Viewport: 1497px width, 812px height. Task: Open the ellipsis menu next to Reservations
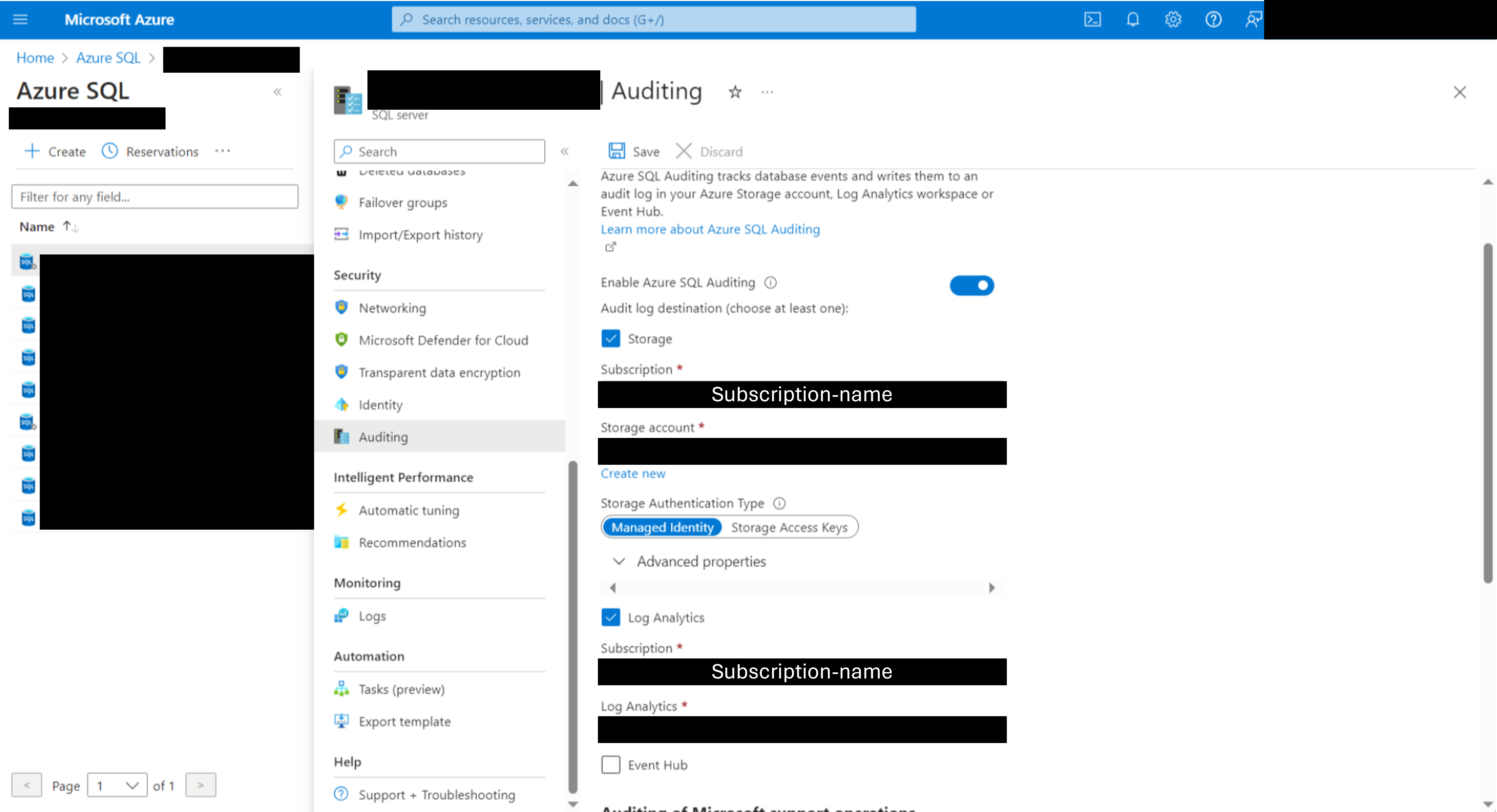[223, 151]
